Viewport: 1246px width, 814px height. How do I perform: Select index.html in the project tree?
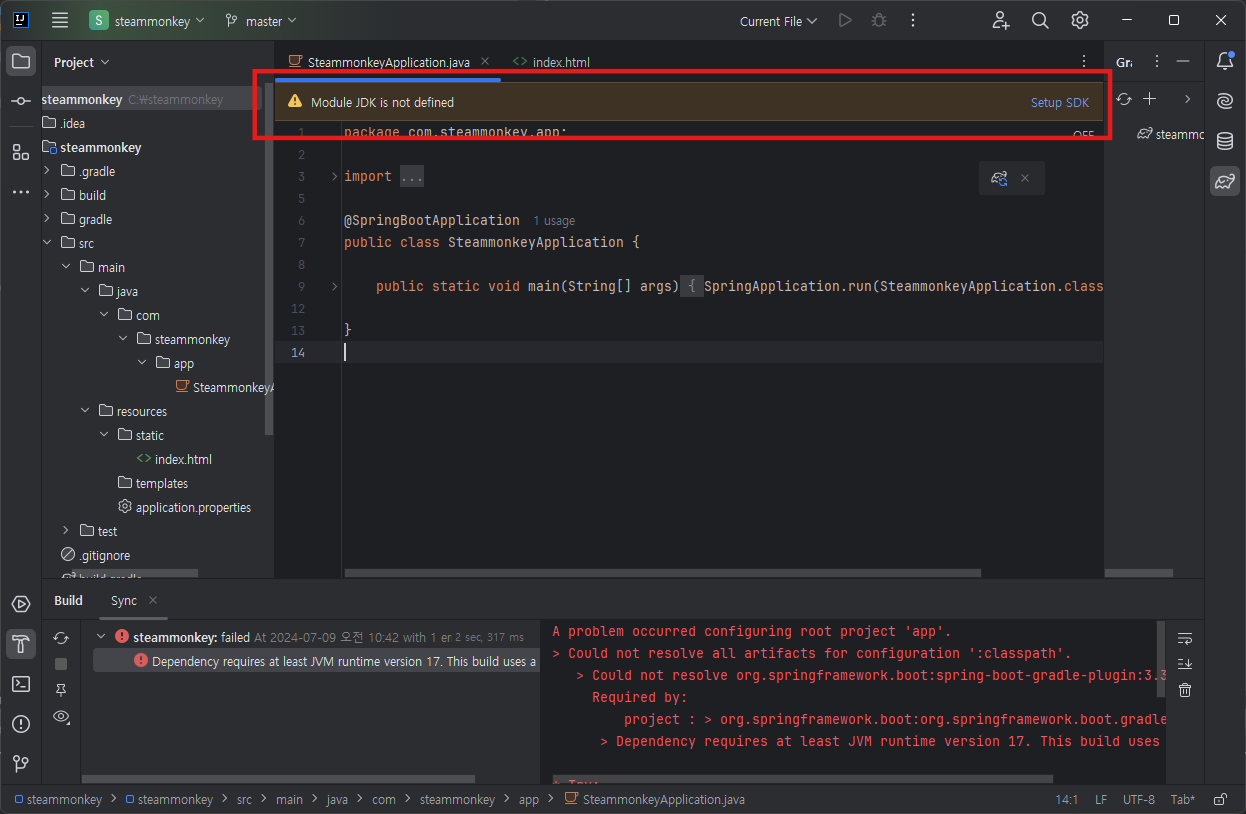tap(174, 459)
